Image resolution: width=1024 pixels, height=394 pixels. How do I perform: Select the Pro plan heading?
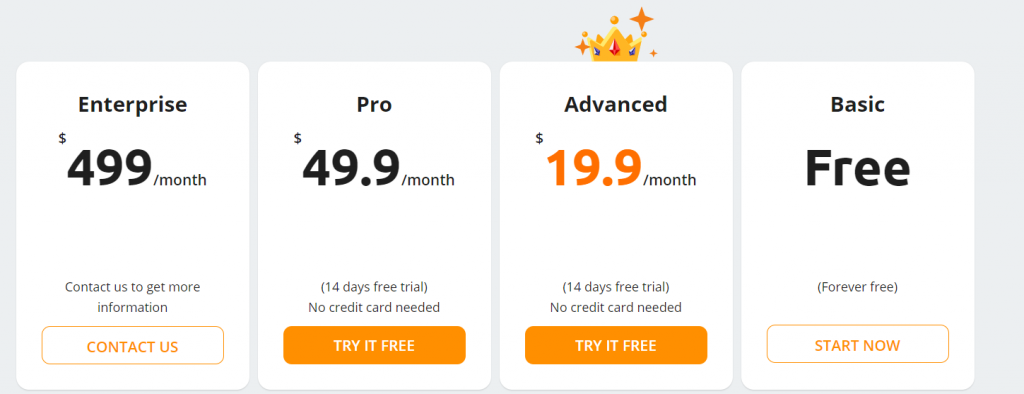pos(374,105)
